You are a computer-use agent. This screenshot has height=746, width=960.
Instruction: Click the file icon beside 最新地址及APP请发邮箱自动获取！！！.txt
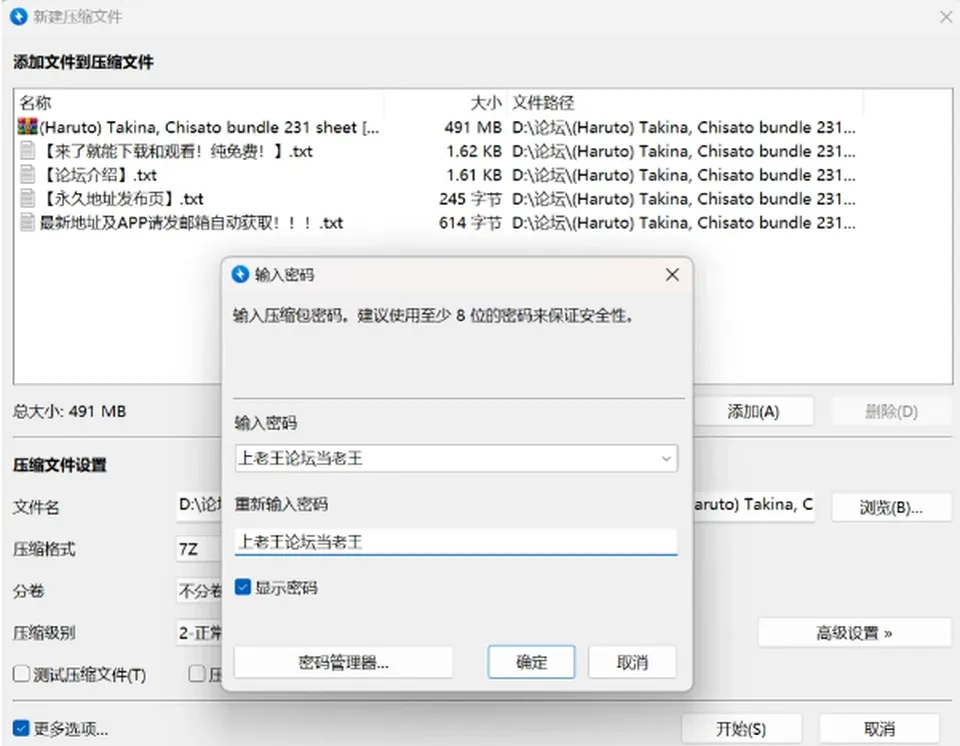pos(28,222)
